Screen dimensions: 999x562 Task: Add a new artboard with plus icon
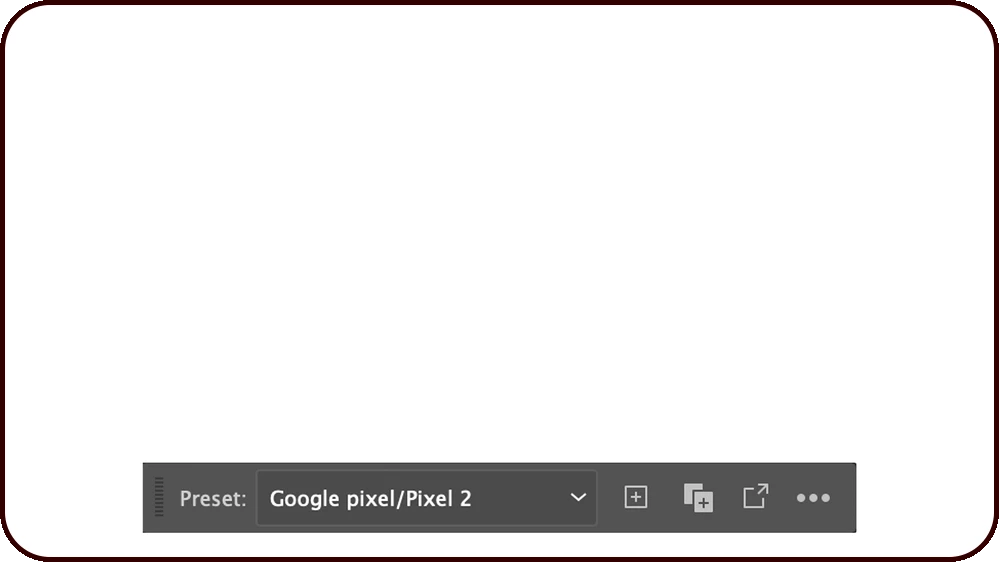tap(635, 497)
